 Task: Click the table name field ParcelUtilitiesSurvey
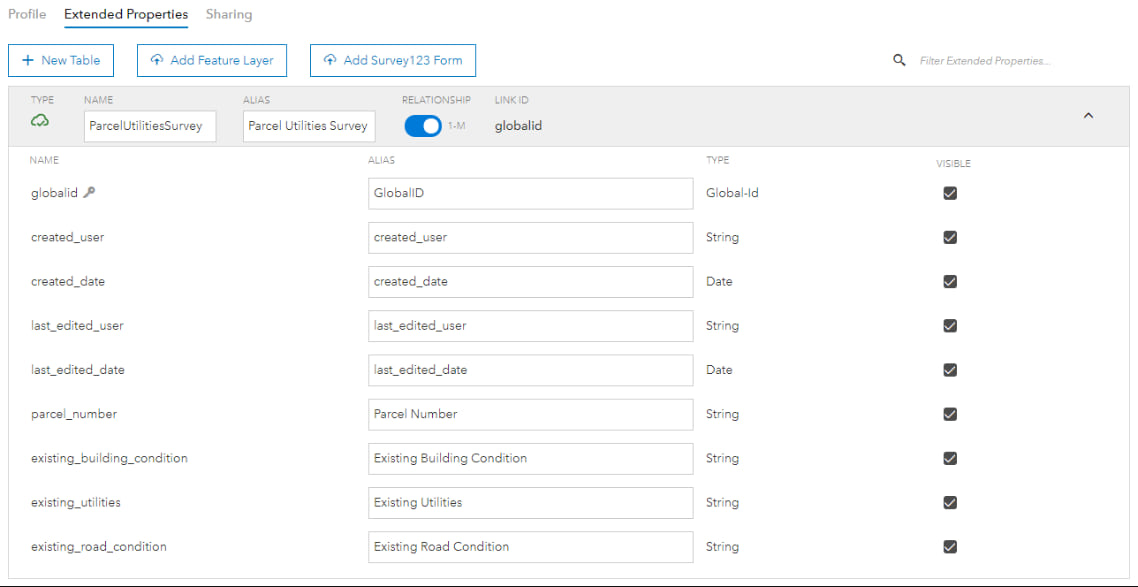150,126
